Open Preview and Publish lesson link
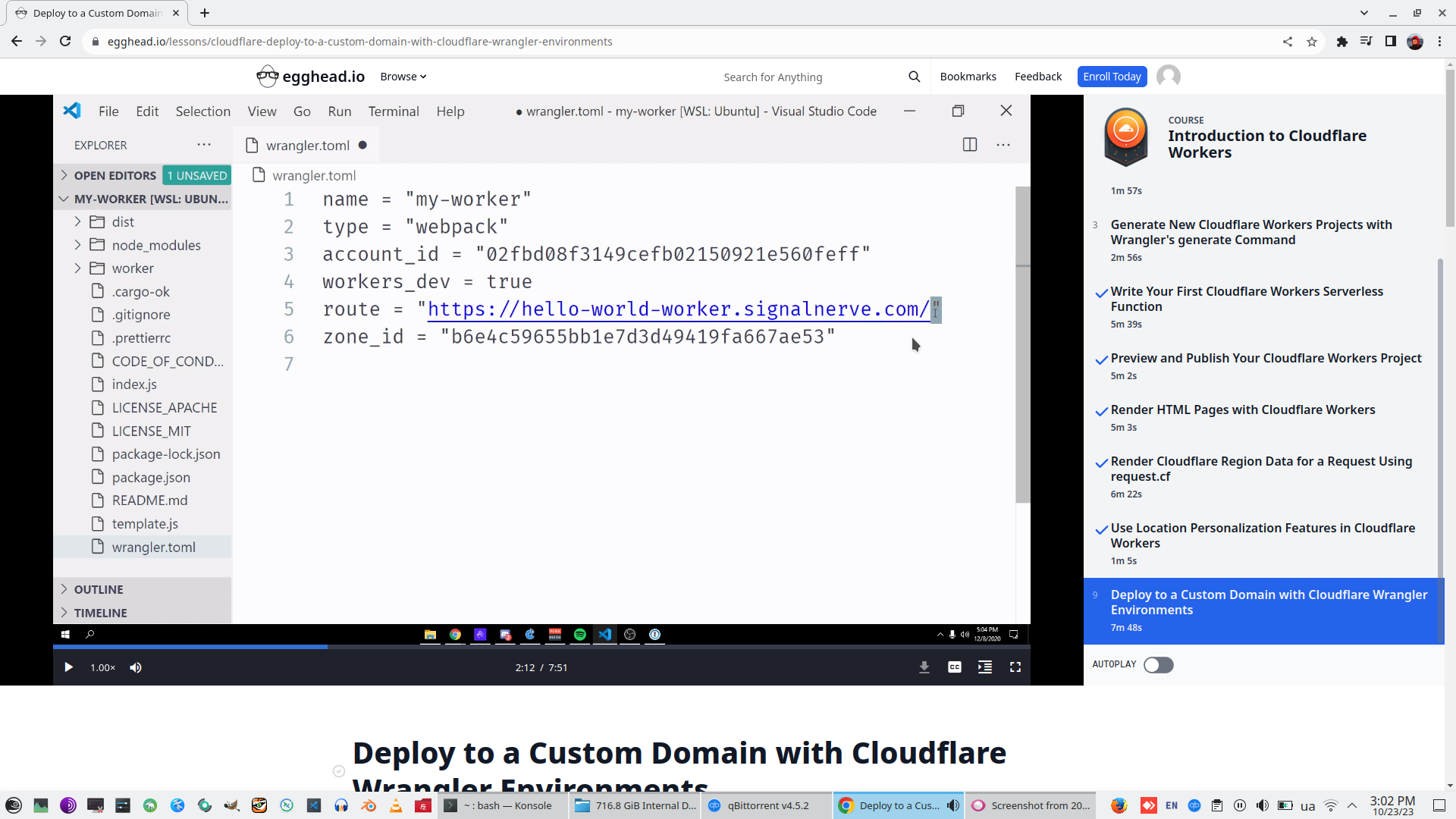This screenshot has width=1456, height=819. [1265, 358]
